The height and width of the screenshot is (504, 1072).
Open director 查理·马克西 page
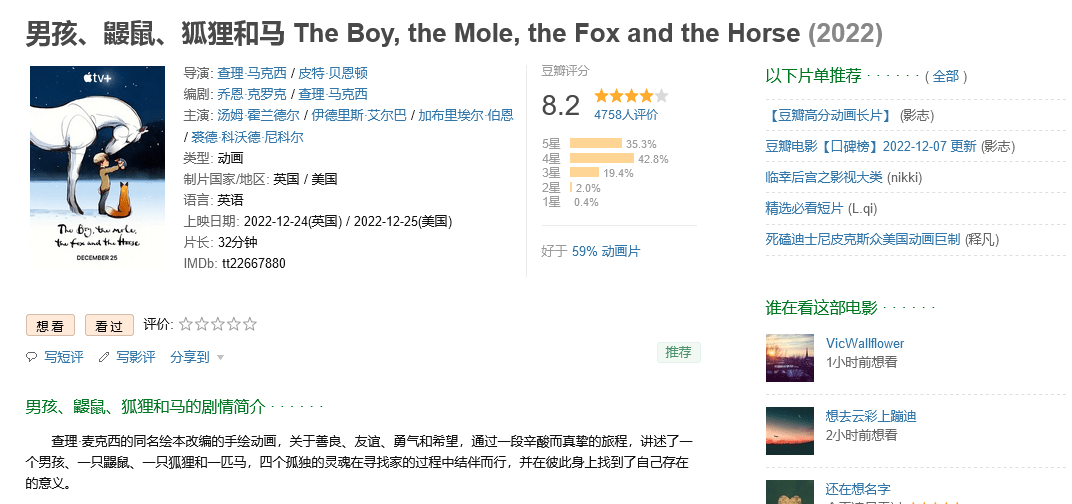tap(252, 73)
